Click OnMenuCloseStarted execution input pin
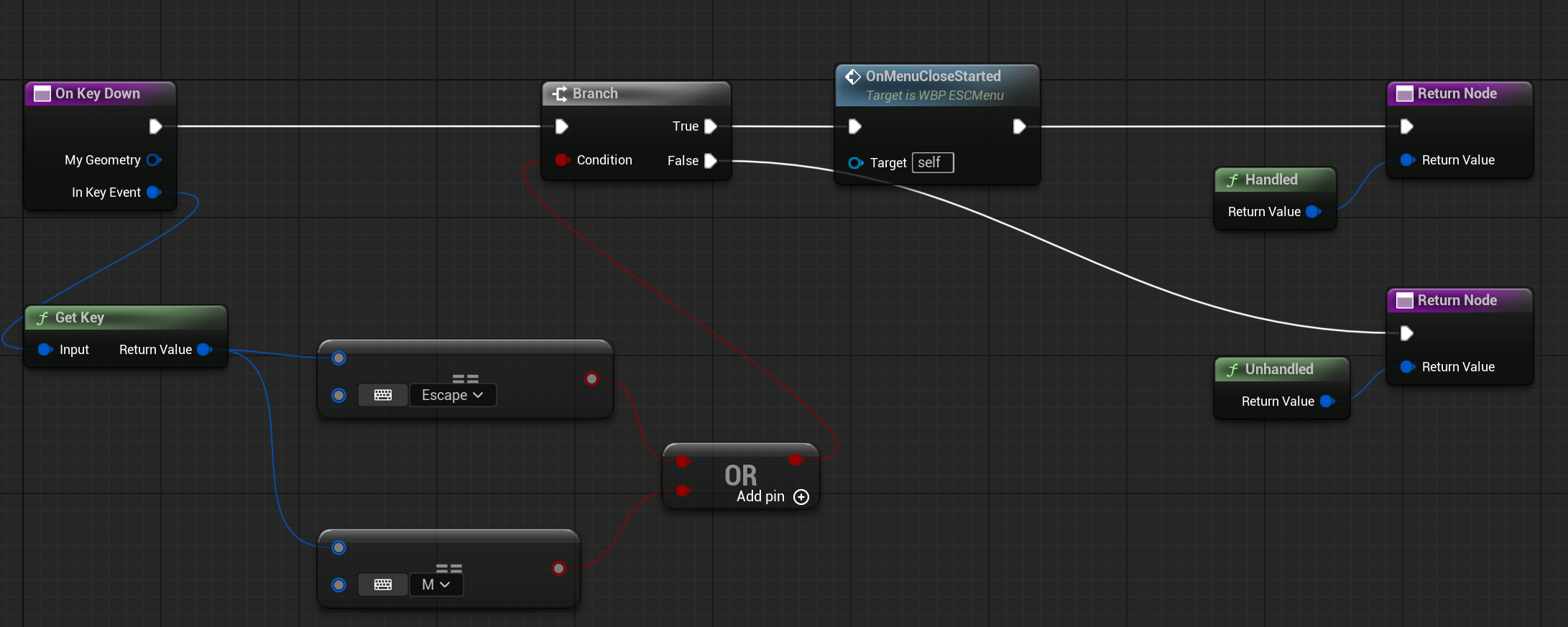The height and width of the screenshot is (627, 1568). point(854,126)
